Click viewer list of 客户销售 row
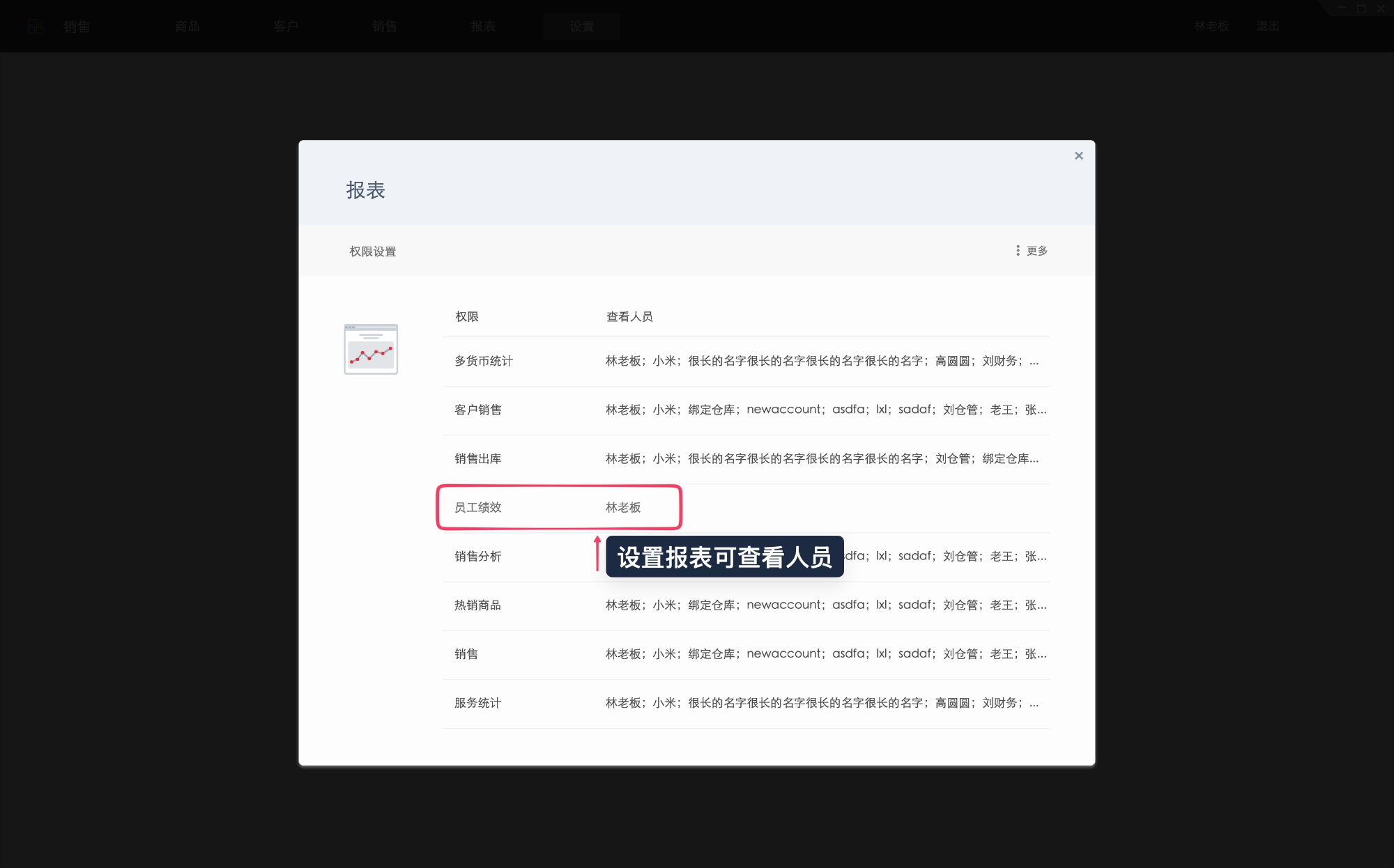 click(x=826, y=410)
